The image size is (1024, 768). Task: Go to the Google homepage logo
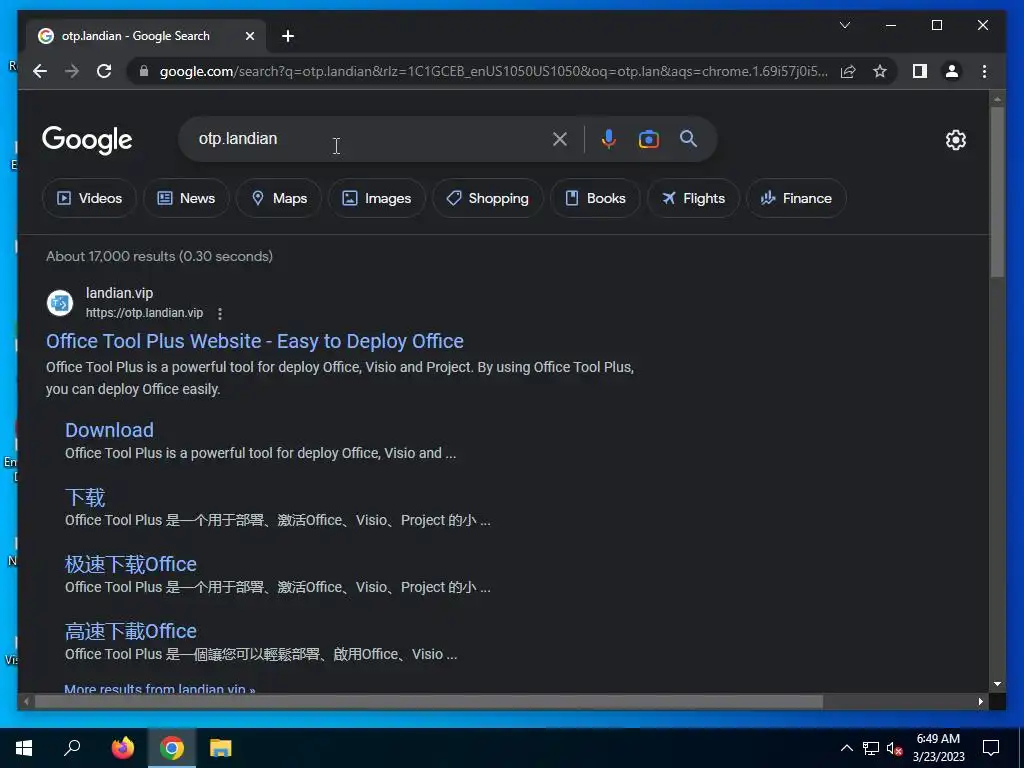(x=87, y=140)
